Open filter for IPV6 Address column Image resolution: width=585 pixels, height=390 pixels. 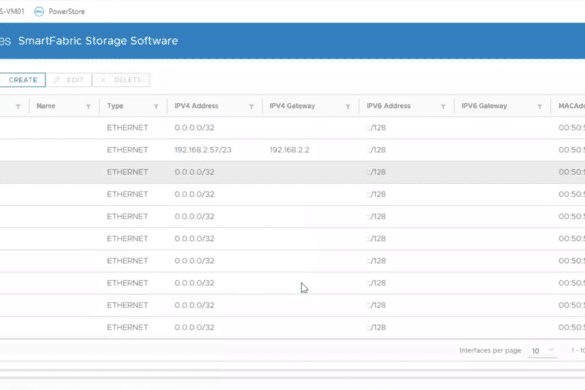coord(443,106)
